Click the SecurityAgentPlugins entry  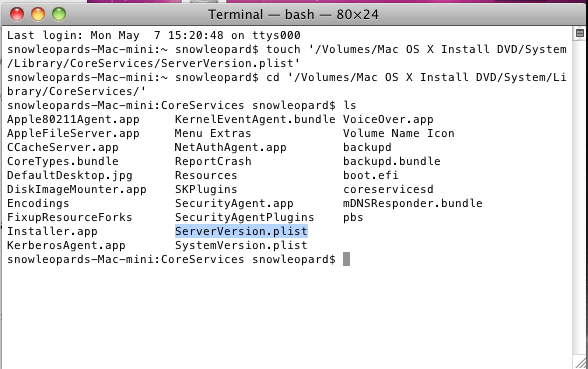pyautogui.click(x=244, y=218)
